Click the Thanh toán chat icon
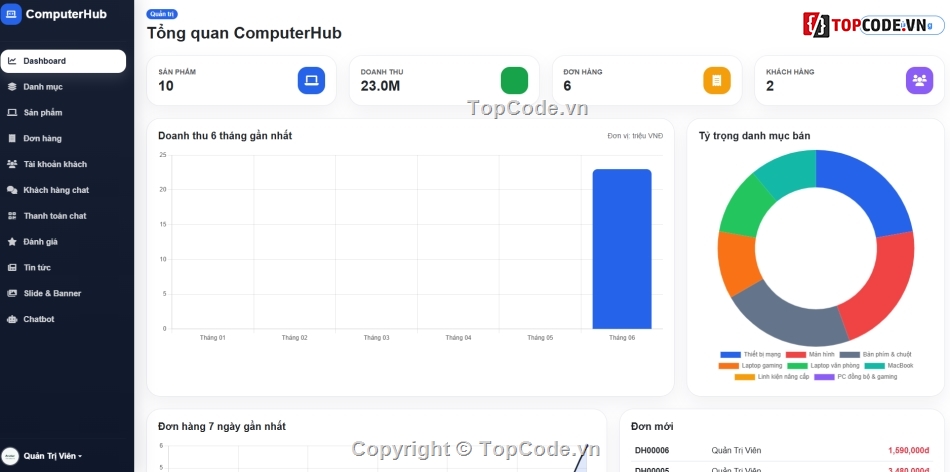 point(12,216)
